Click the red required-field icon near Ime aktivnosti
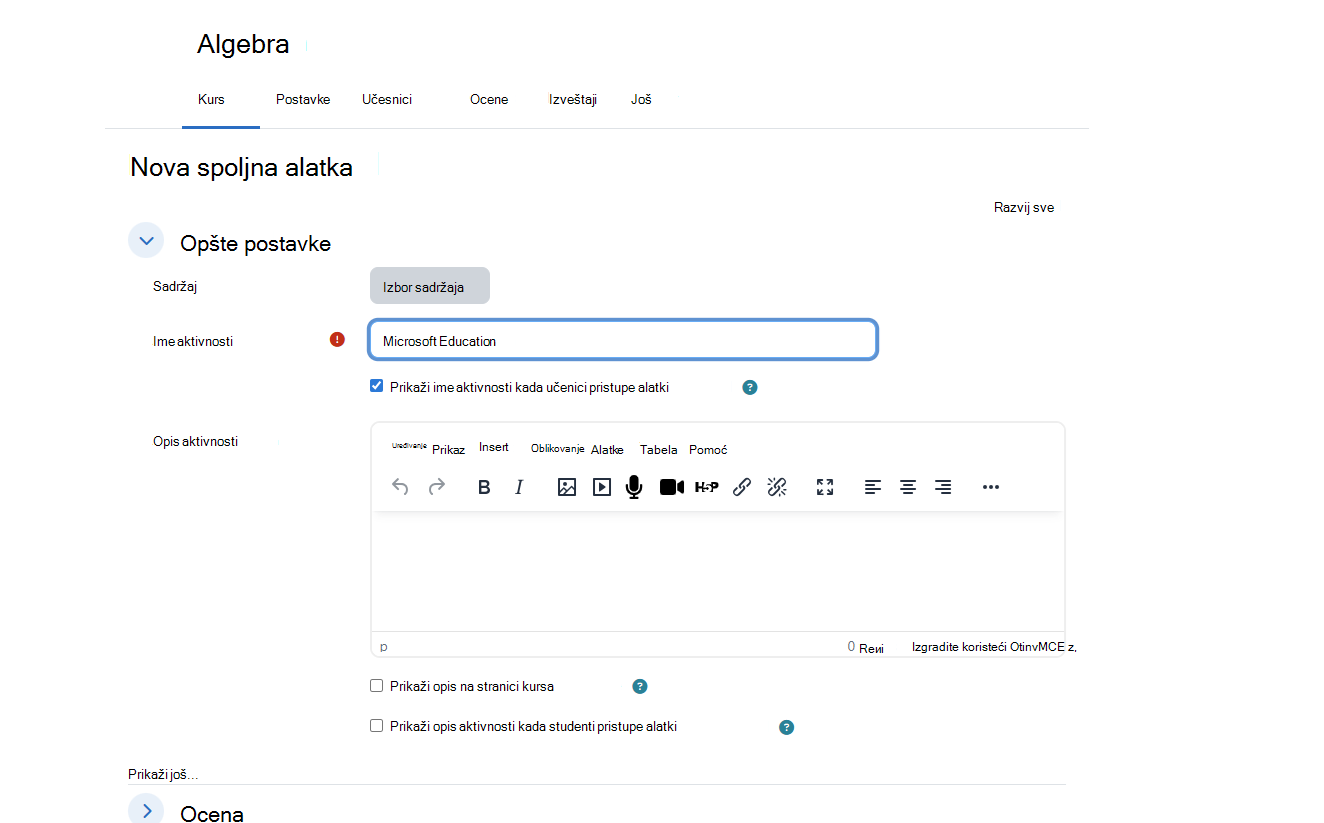Screen dimensions: 1324x823 pos(337,340)
